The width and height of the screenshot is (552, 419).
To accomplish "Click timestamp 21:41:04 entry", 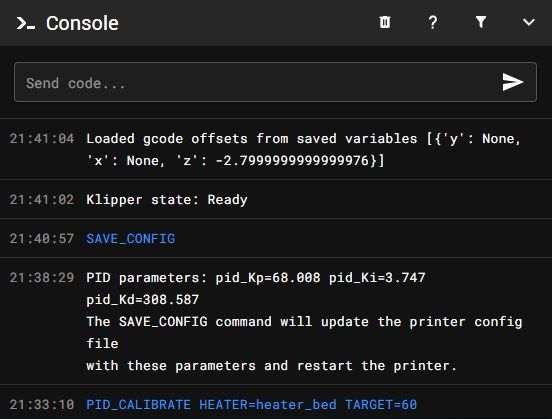I will (42, 139).
